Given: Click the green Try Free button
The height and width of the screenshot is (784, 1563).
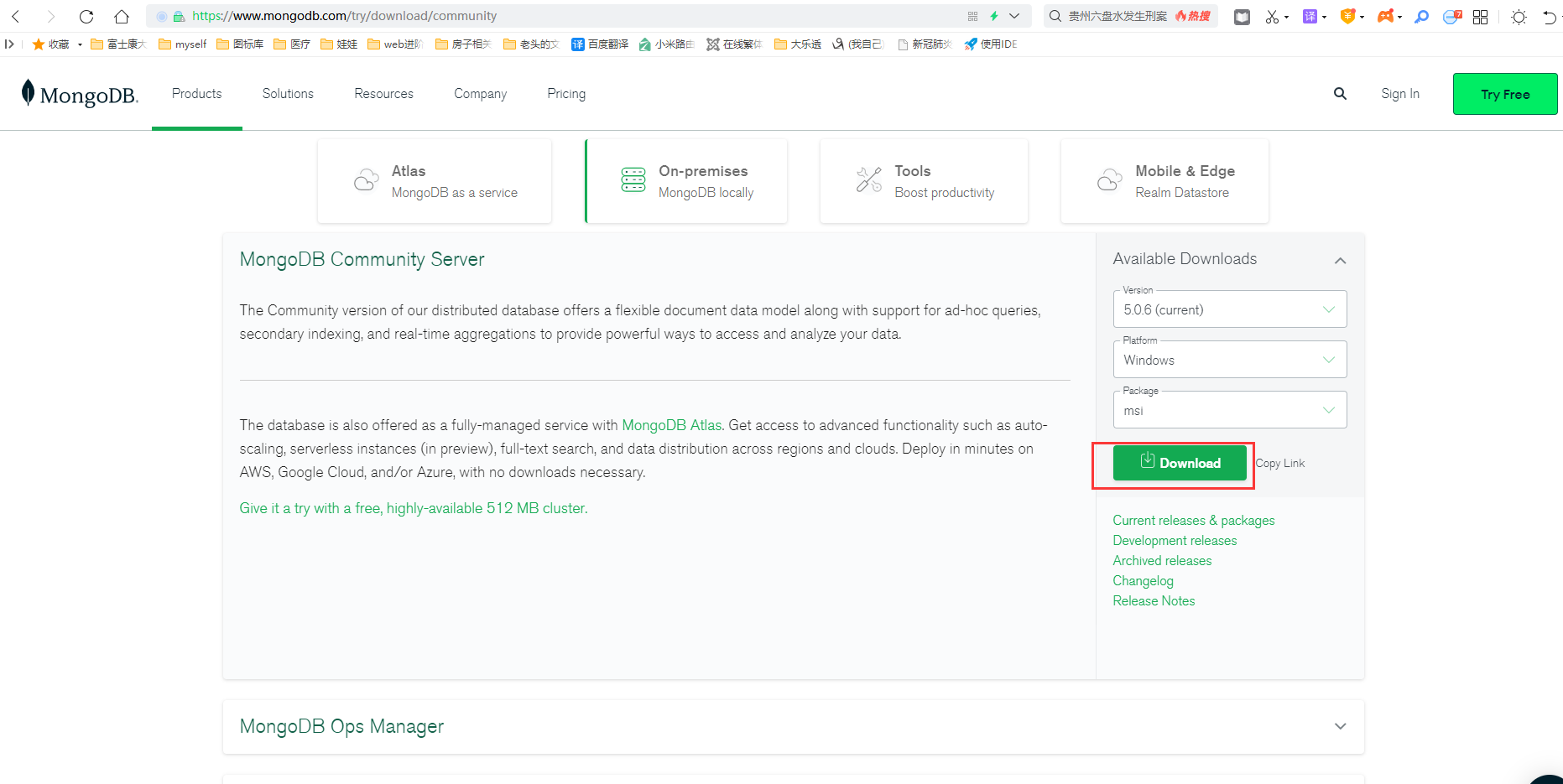Looking at the screenshot, I should coord(1505,94).
